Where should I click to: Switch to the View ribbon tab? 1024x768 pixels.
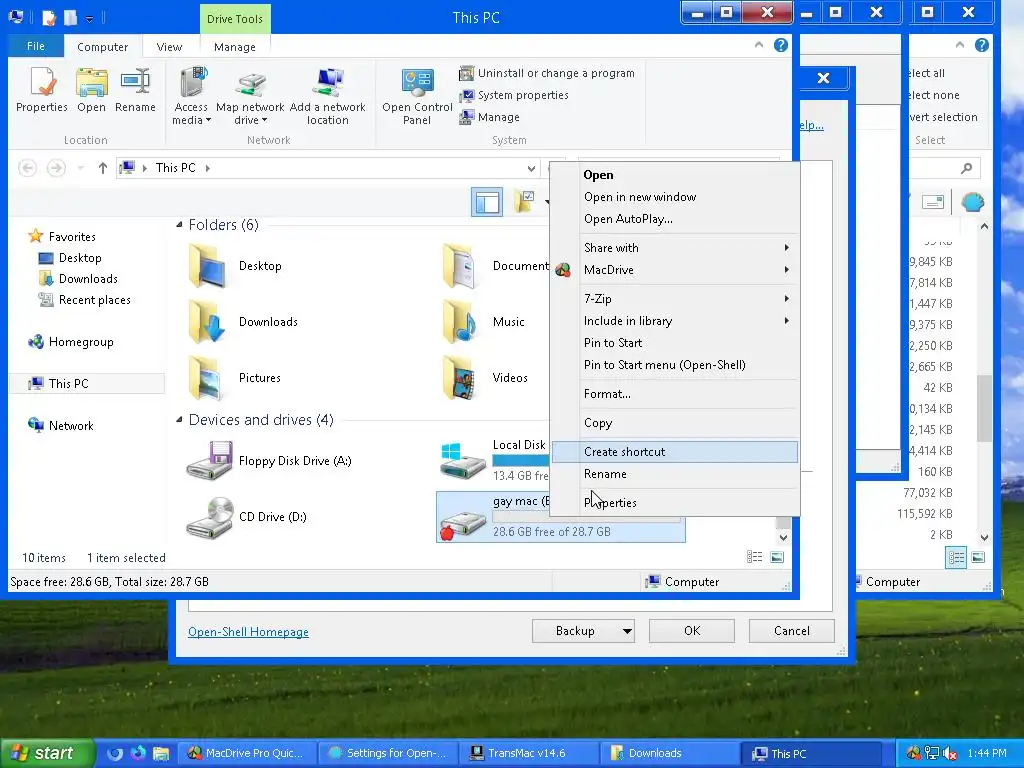169,47
